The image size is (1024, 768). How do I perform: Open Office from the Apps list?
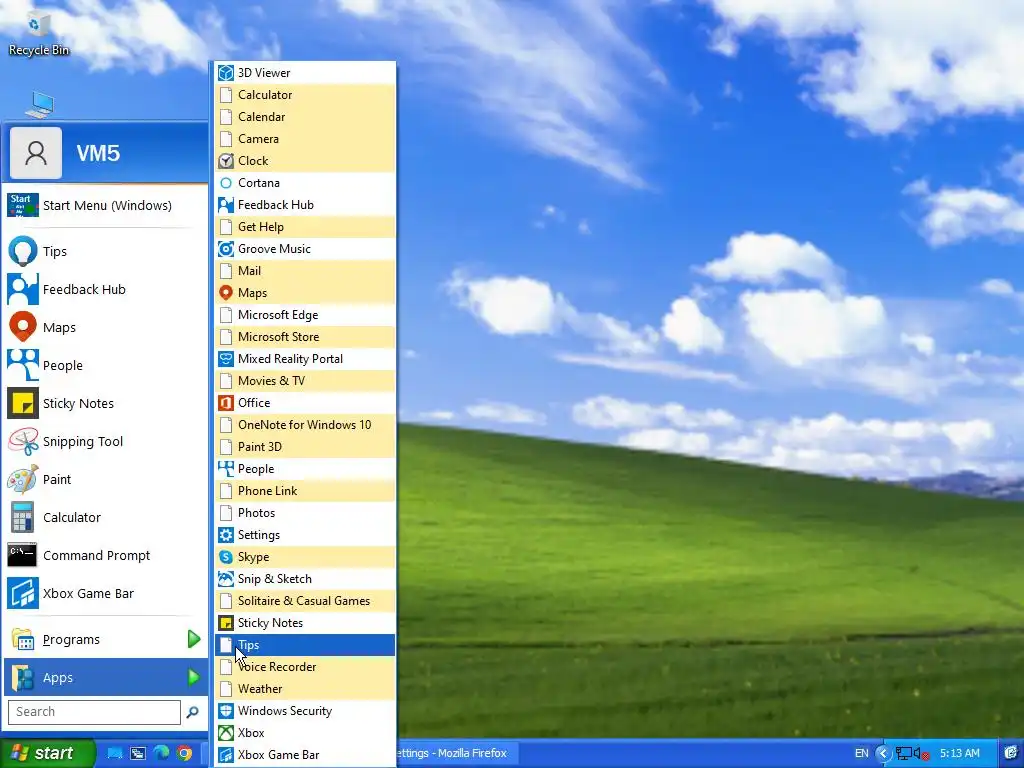305,403
